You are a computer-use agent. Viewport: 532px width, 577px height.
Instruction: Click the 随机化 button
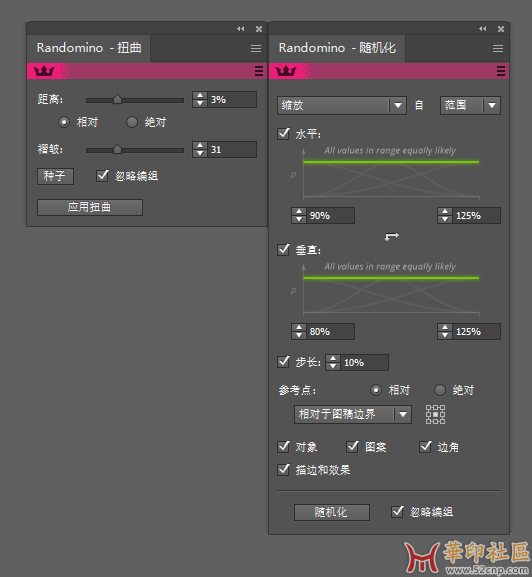(332, 512)
